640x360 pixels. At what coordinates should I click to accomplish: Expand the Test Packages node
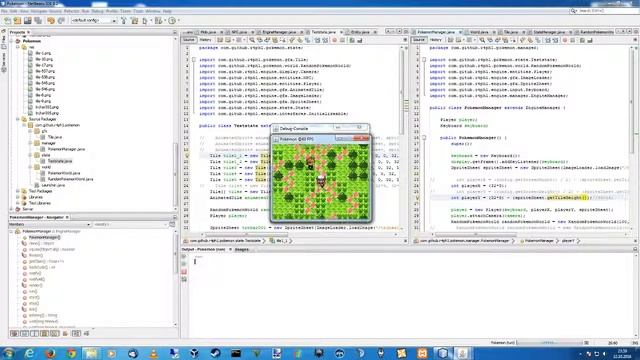click(18, 191)
